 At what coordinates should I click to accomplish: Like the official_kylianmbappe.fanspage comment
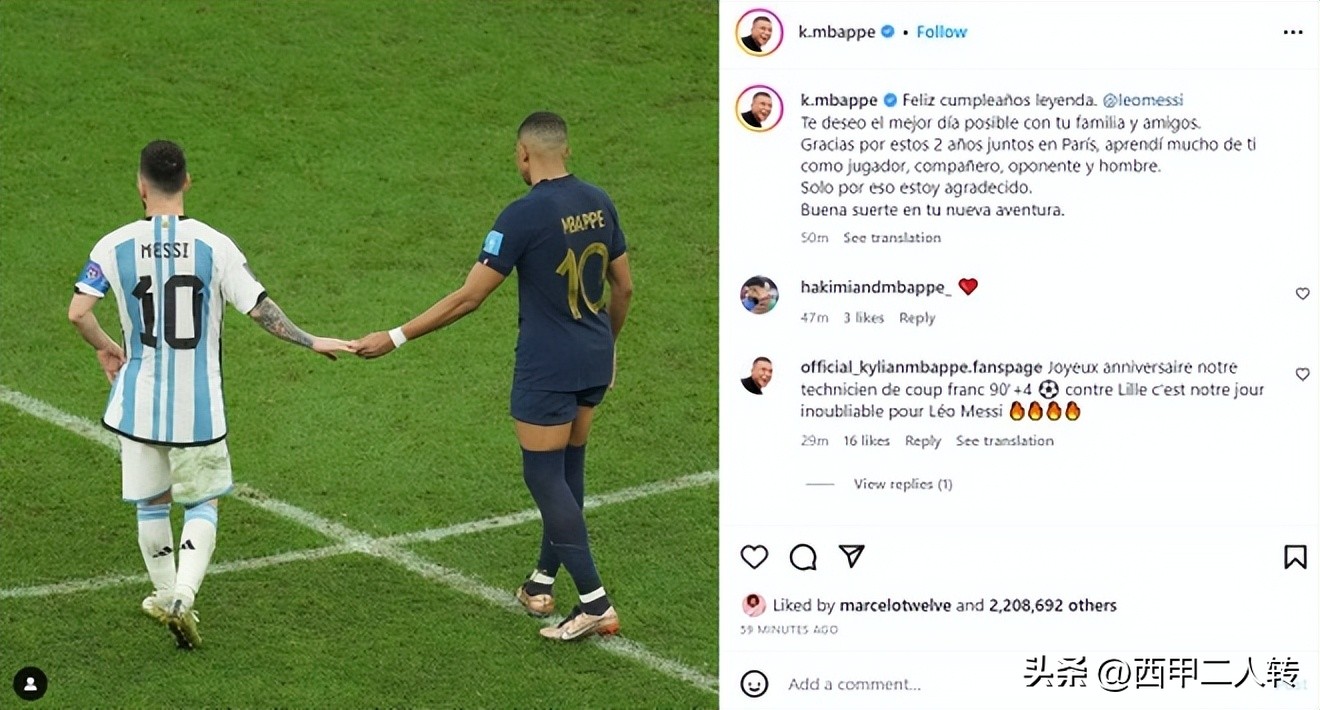1302,374
